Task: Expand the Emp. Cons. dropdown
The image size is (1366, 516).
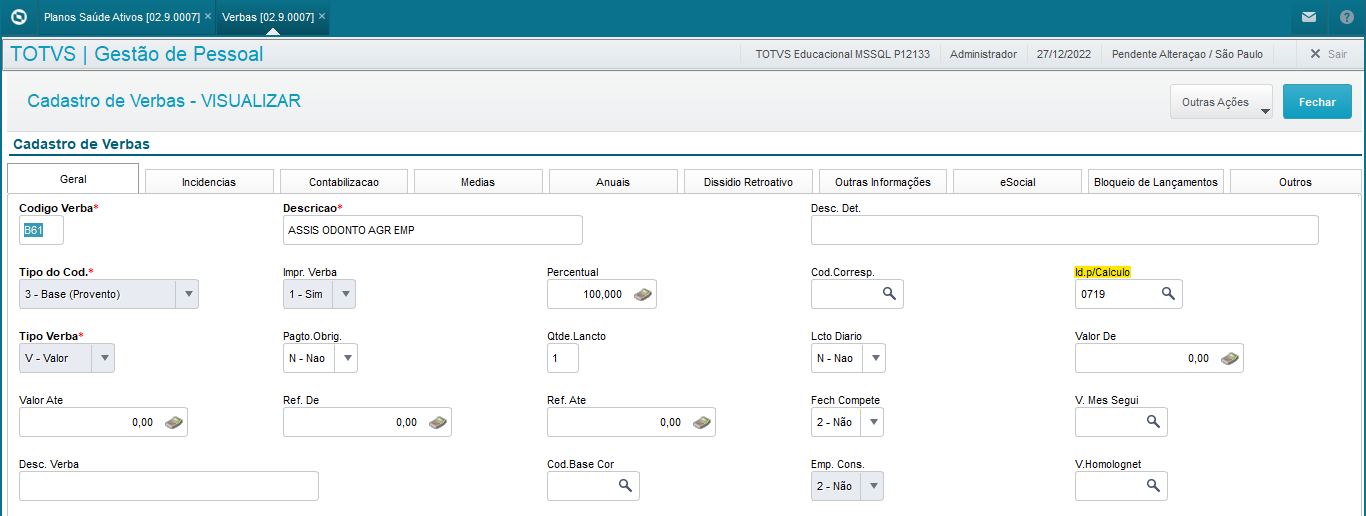Action: [872, 486]
